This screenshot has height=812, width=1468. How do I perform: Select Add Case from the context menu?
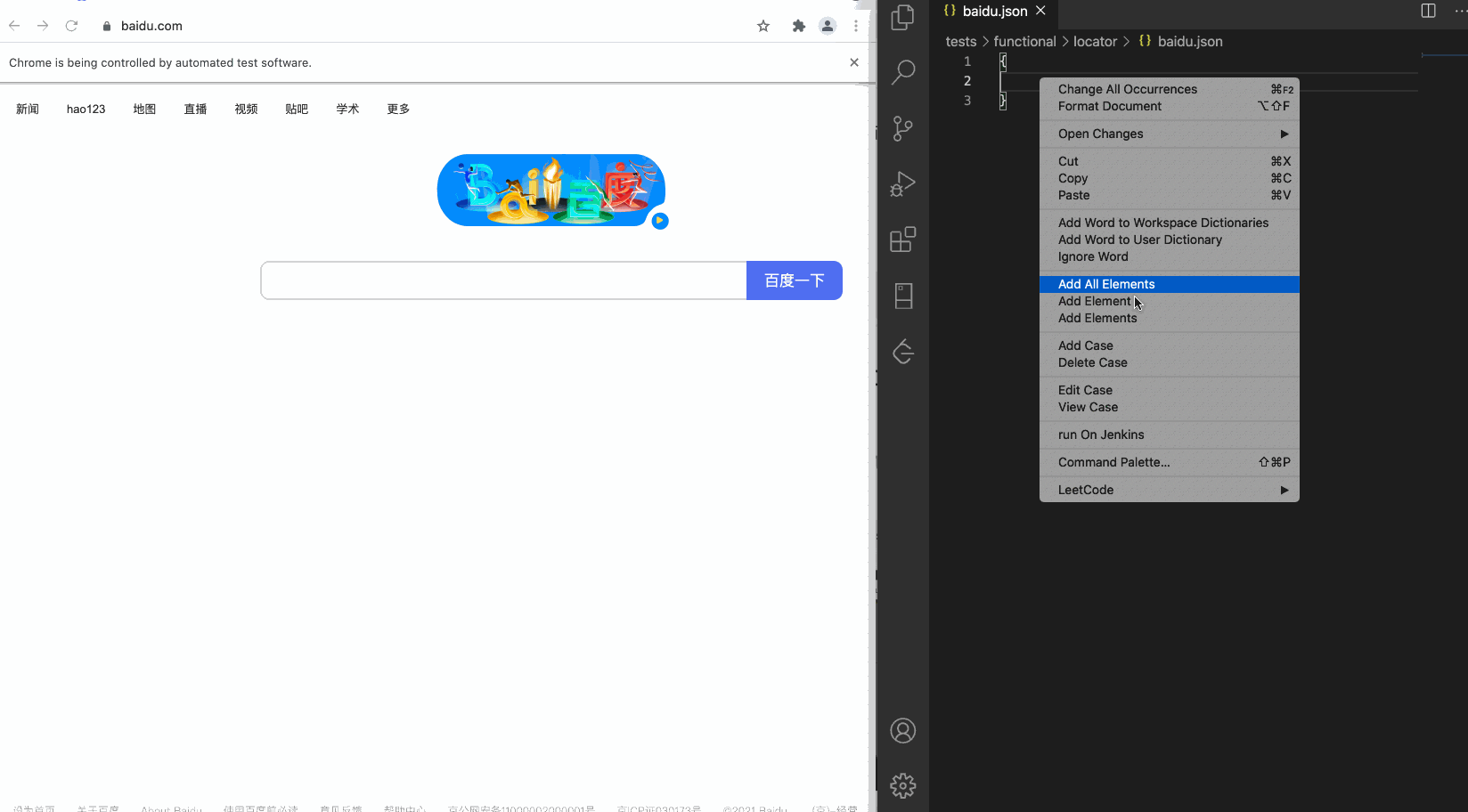pos(1170,345)
